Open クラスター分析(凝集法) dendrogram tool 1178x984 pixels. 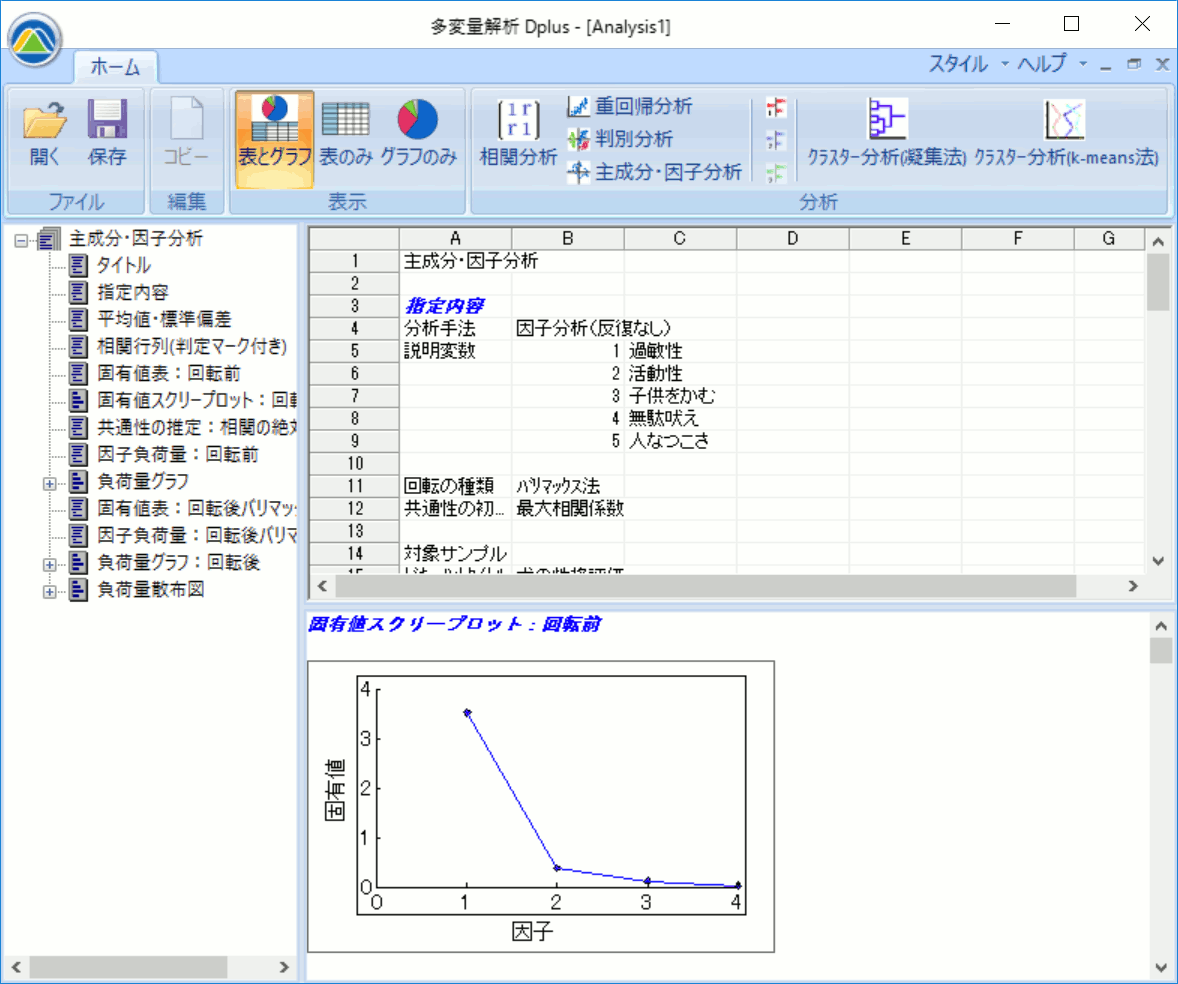(x=887, y=133)
